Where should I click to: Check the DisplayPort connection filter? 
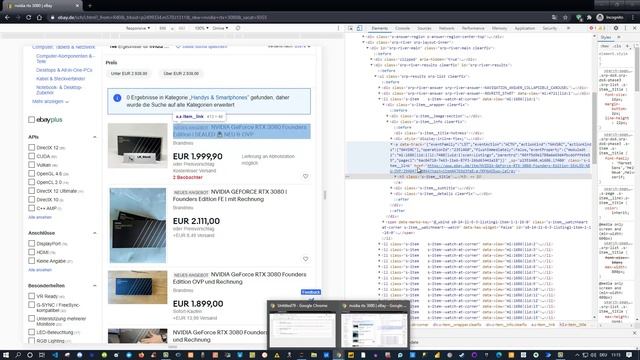(x=31, y=243)
